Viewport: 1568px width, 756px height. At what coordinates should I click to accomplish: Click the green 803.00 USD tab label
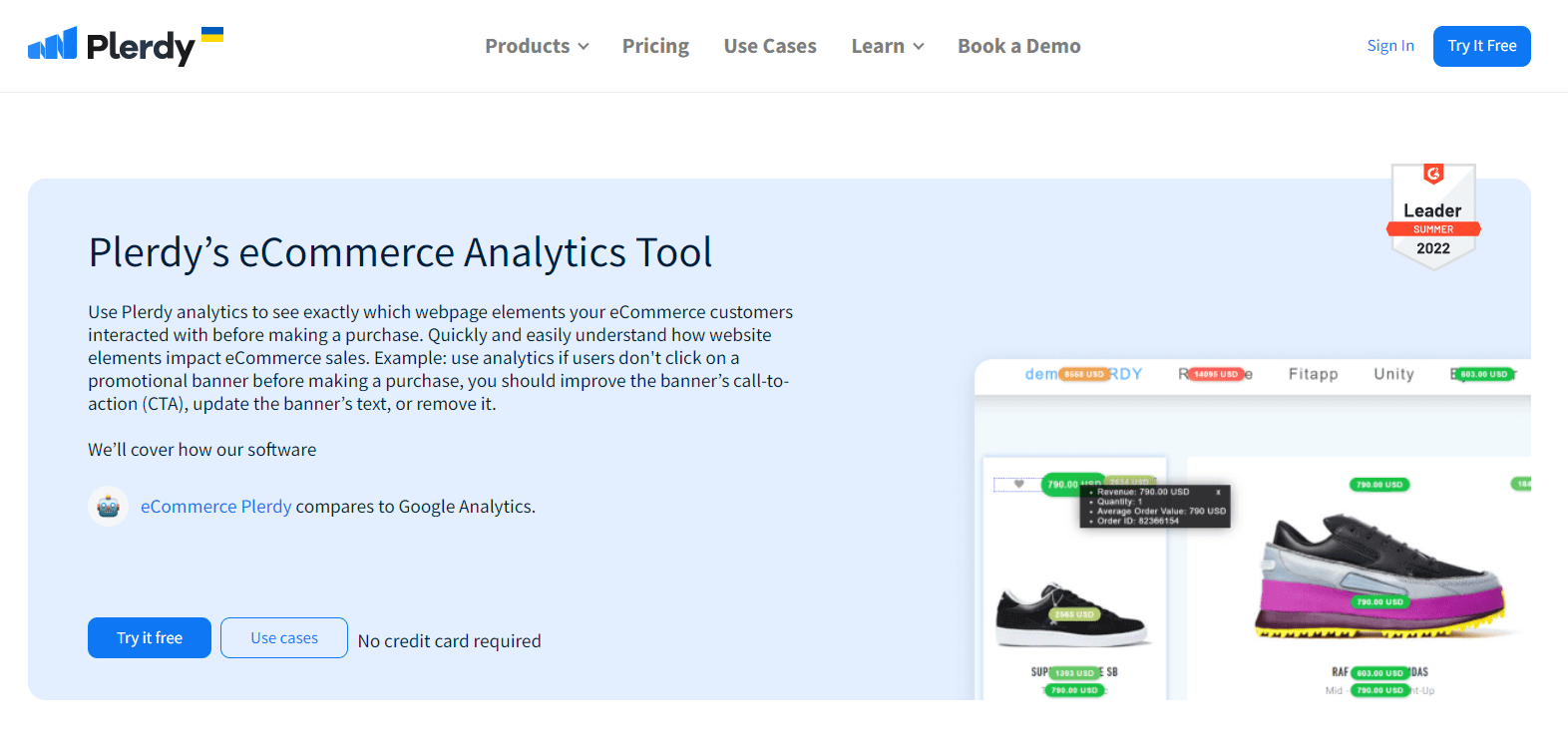[x=1484, y=374]
